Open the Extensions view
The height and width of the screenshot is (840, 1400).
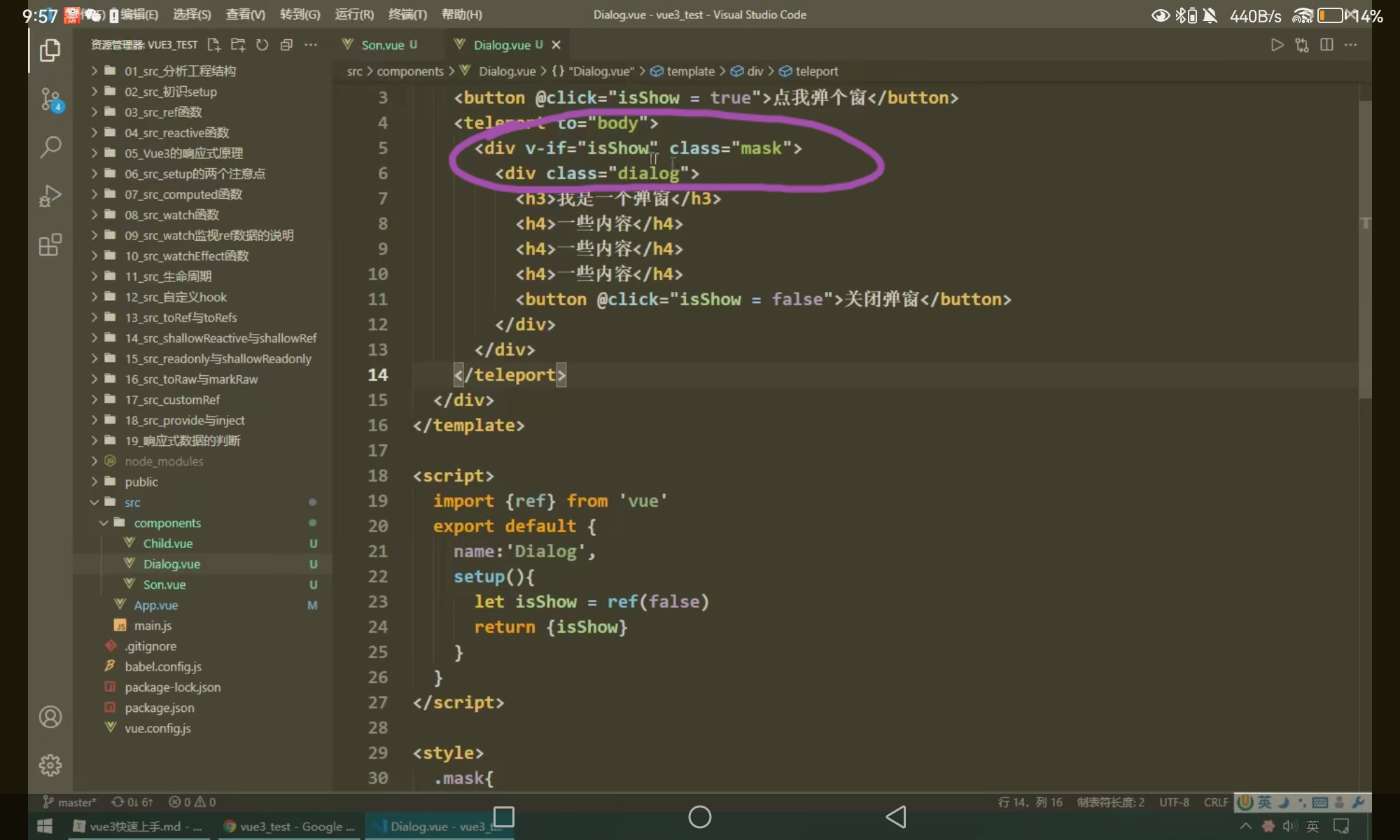coord(50,245)
